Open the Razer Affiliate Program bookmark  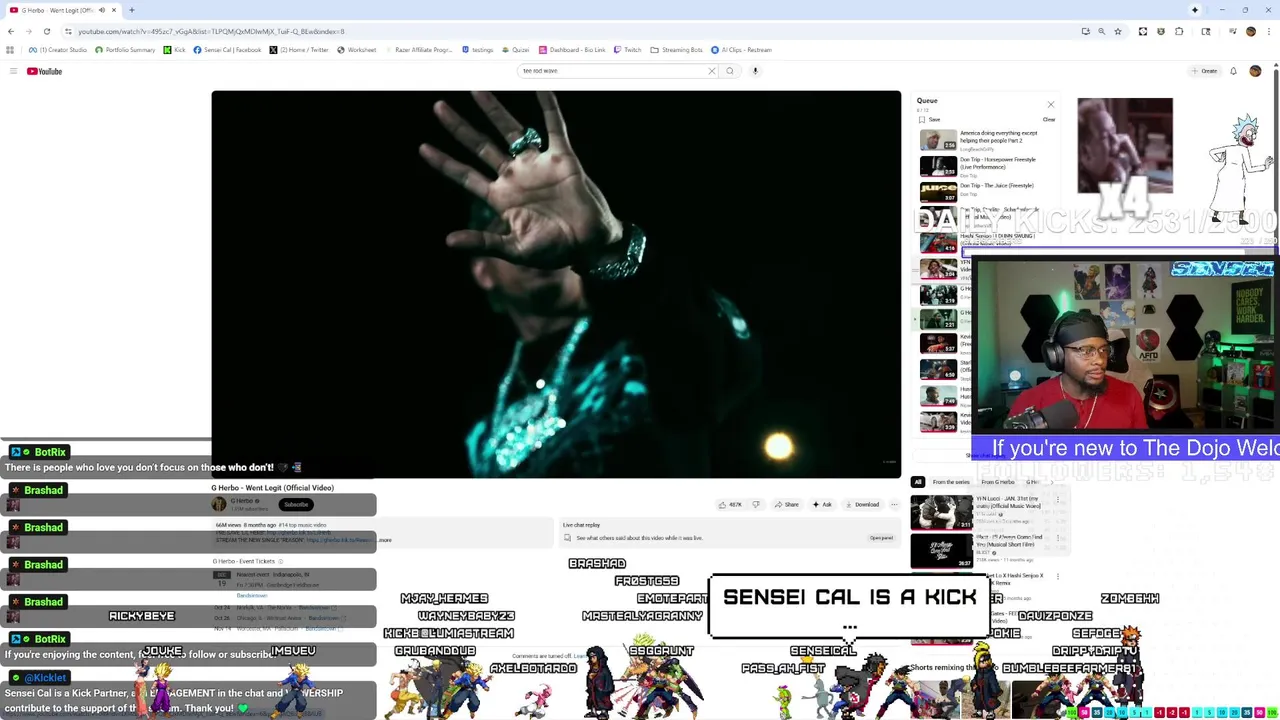click(420, 50)
